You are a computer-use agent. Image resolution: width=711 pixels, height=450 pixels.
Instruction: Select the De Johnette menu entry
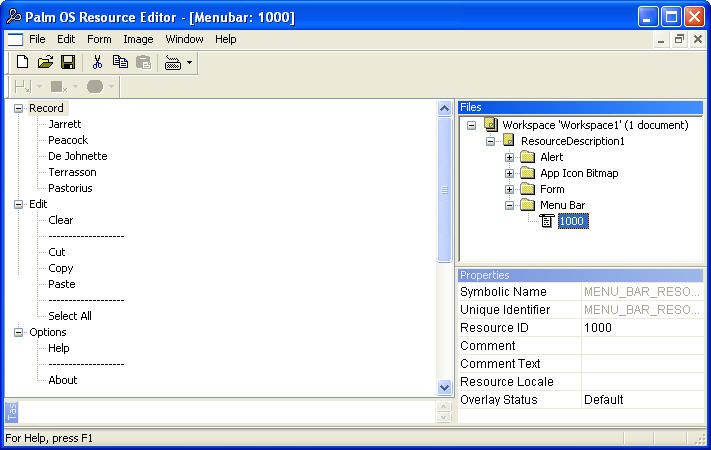[x=78, y=156]
